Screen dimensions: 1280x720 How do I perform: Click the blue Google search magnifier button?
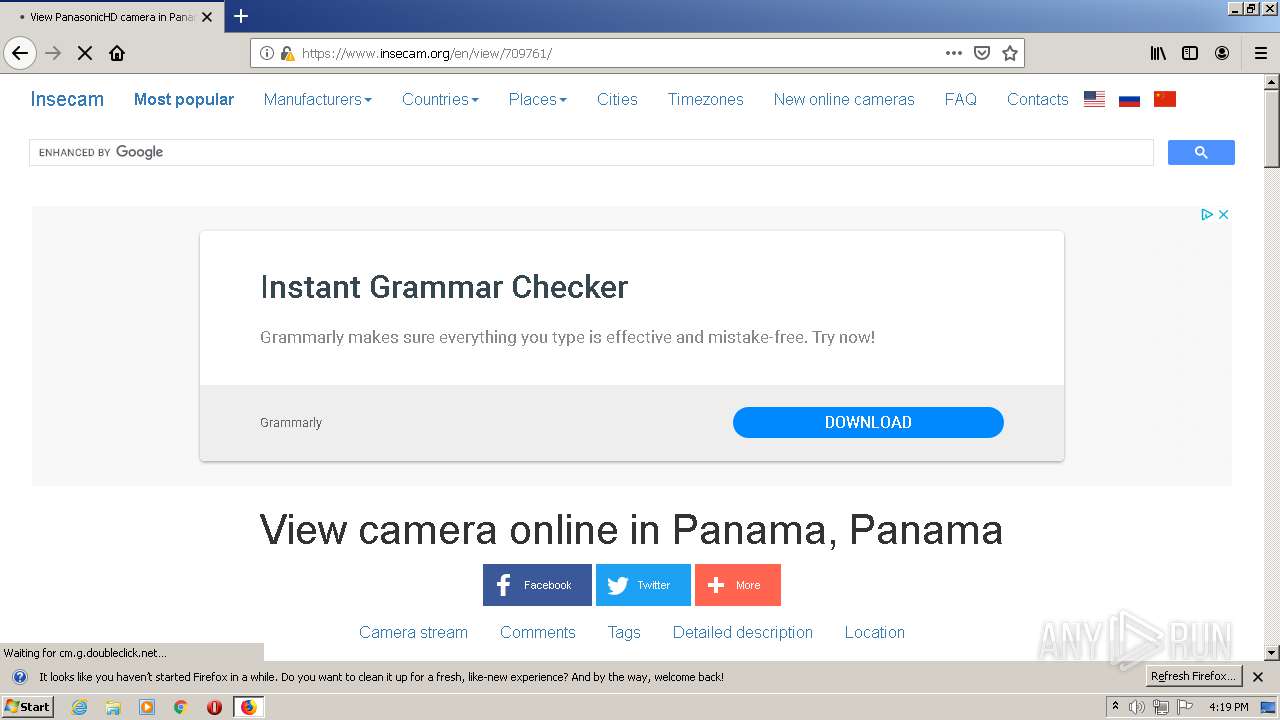pyautogui.click(x=1201, y=152)
